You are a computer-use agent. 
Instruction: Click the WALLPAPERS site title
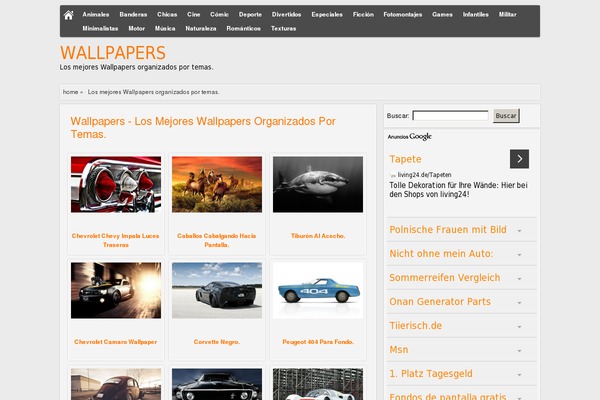click(113, 53)
